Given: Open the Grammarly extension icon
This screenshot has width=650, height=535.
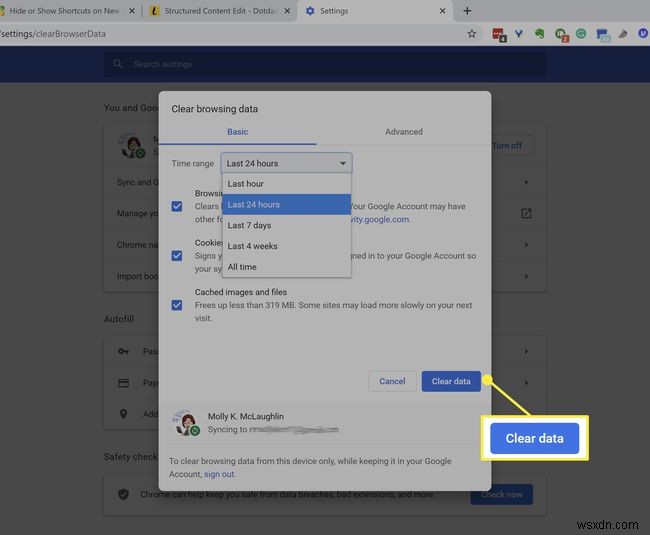Looking at the screenshot, I should (581, 34).
